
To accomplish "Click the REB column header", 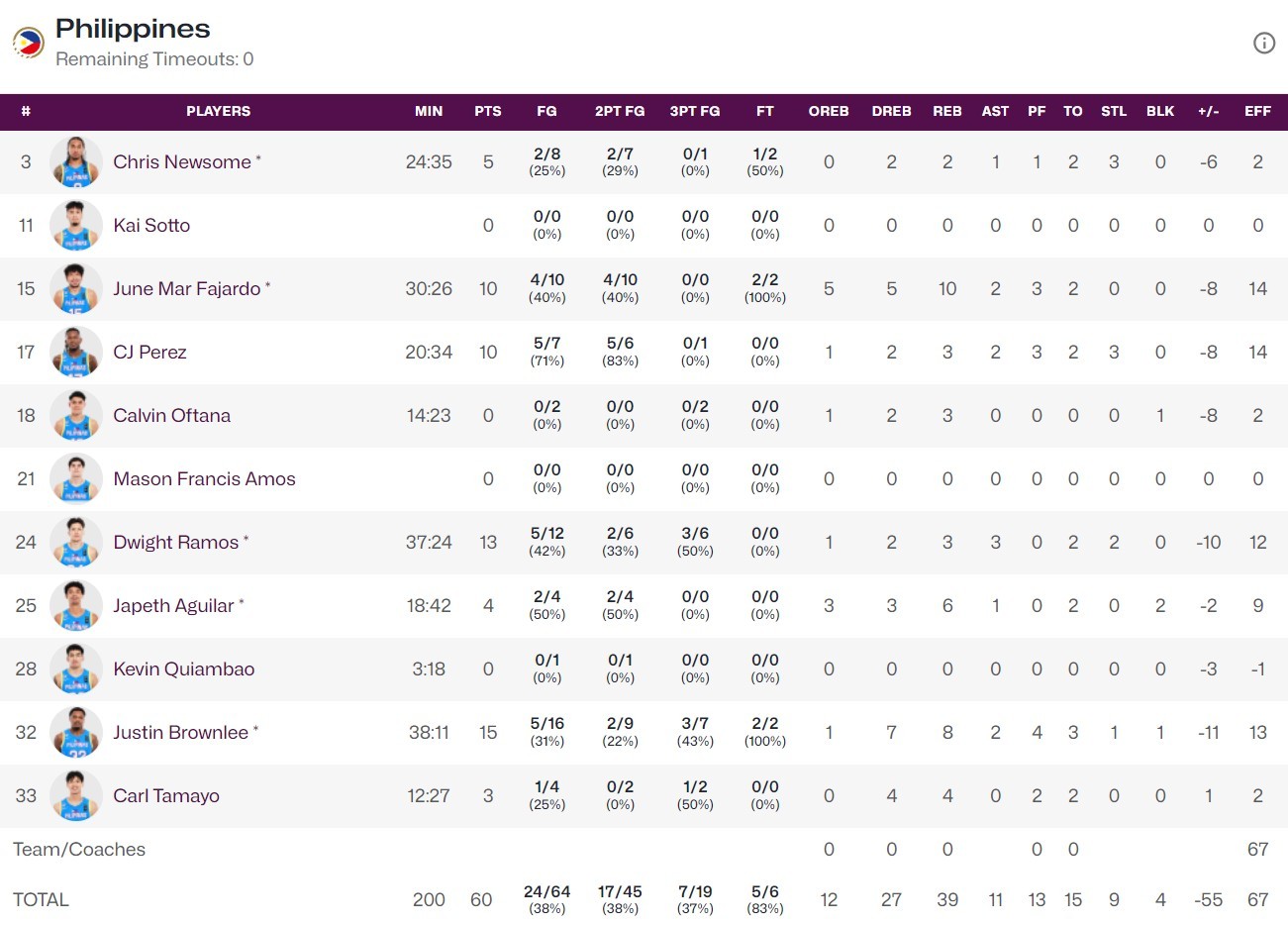I will click(x=947, y=111).
